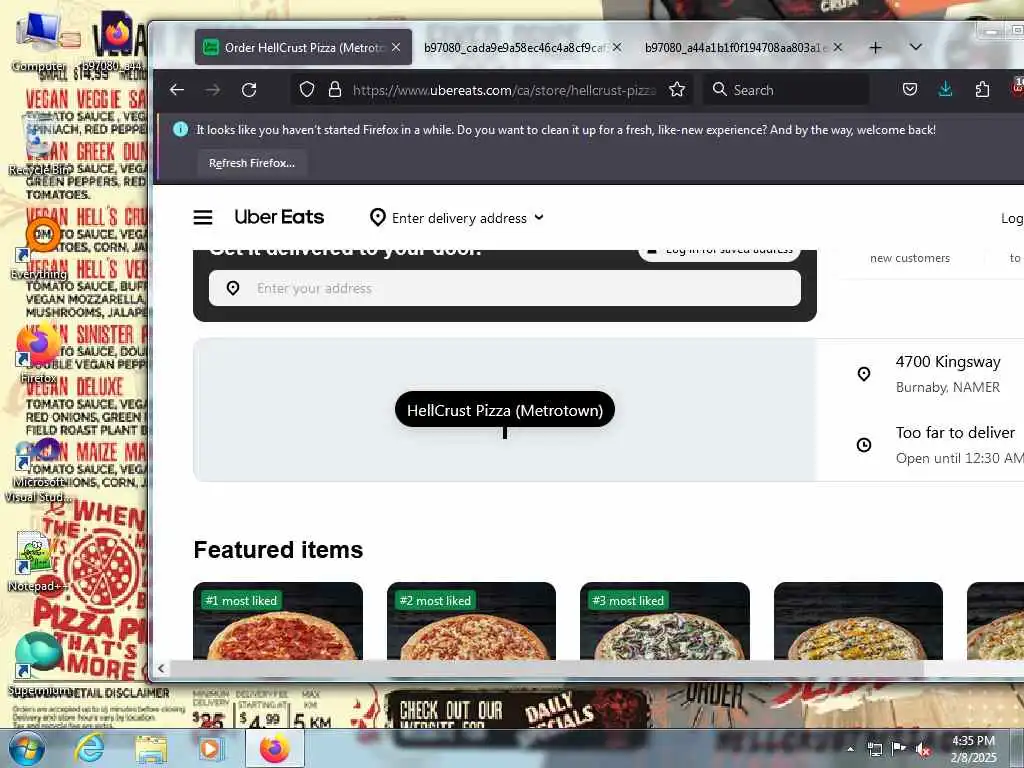1024x768 pixels.
Task: Click the Firefox URL address bar
Action: (503, 90)
